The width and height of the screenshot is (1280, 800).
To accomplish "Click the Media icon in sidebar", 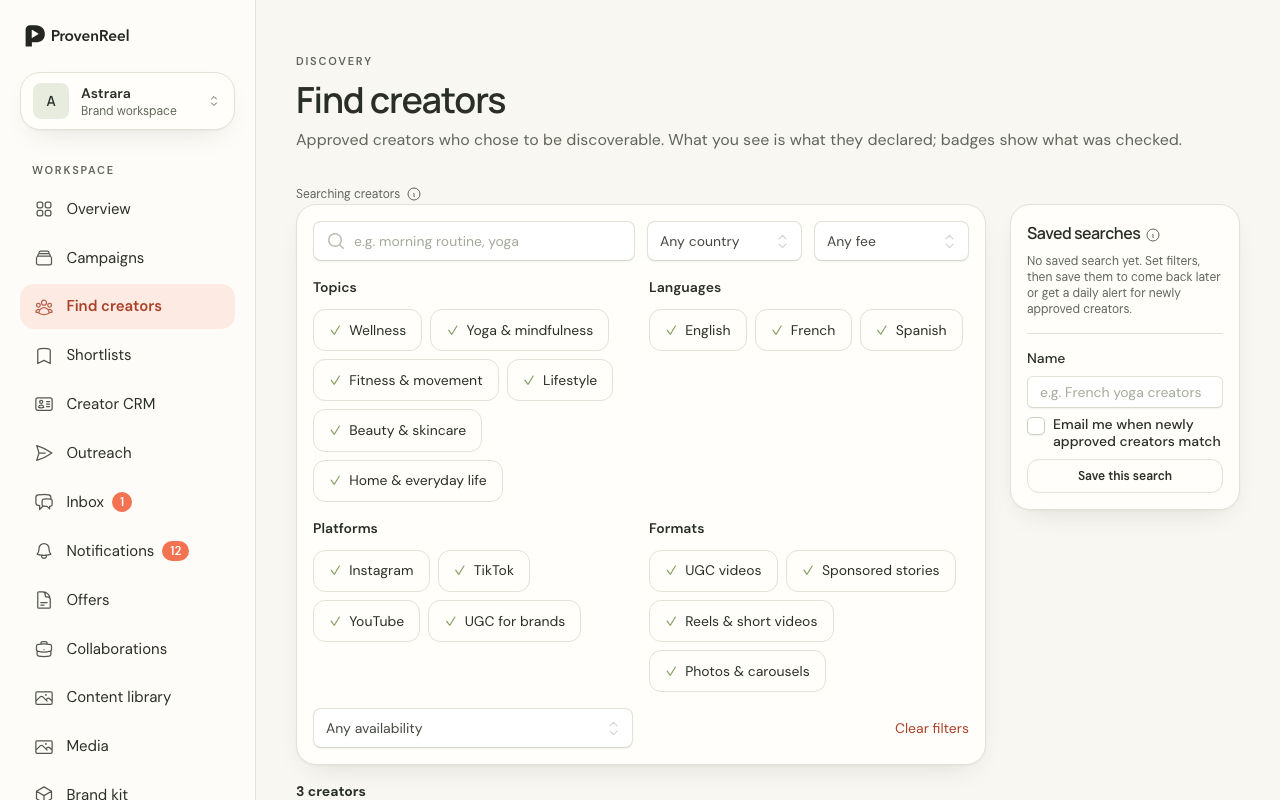I will click(44, 746).
